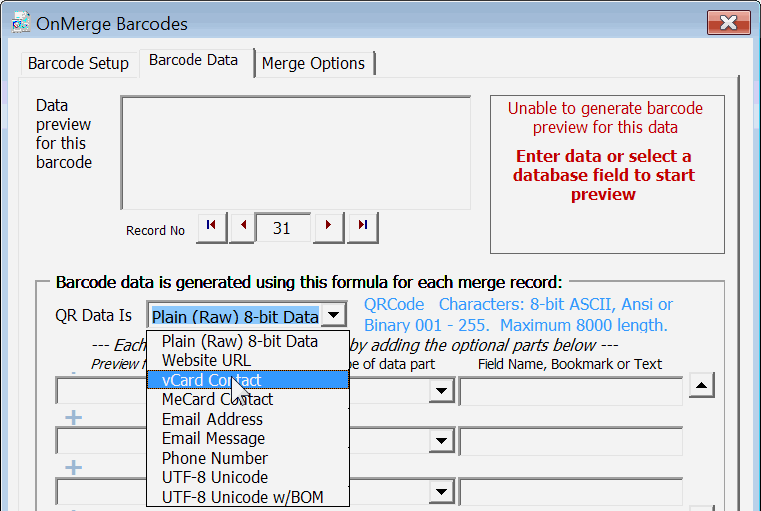Screen dimensions: 761x511
Task: Click the move-up arrow beside first row
Action: tap(703, 385)
